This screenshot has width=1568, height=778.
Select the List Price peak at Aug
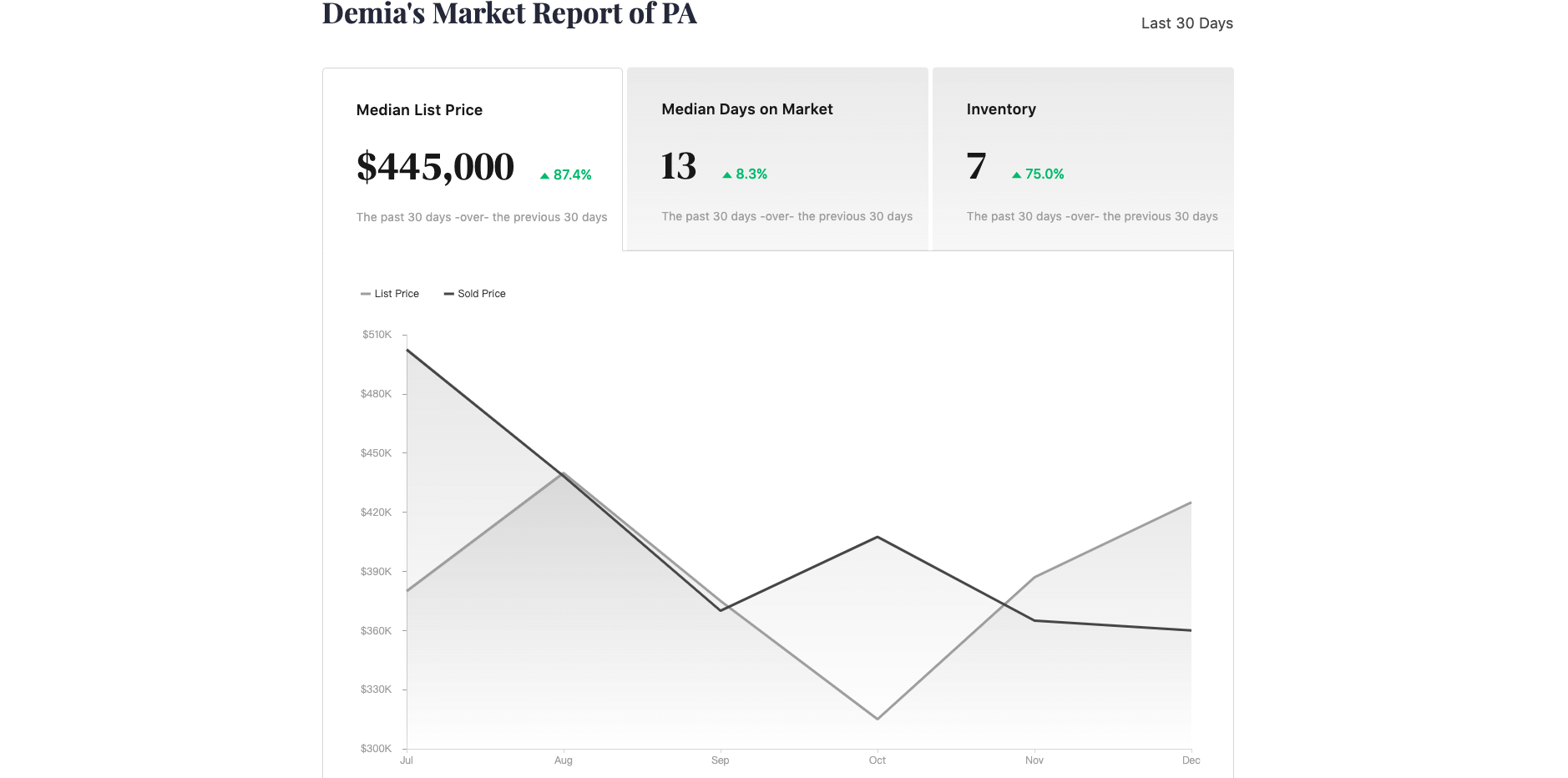coord(564,473)
